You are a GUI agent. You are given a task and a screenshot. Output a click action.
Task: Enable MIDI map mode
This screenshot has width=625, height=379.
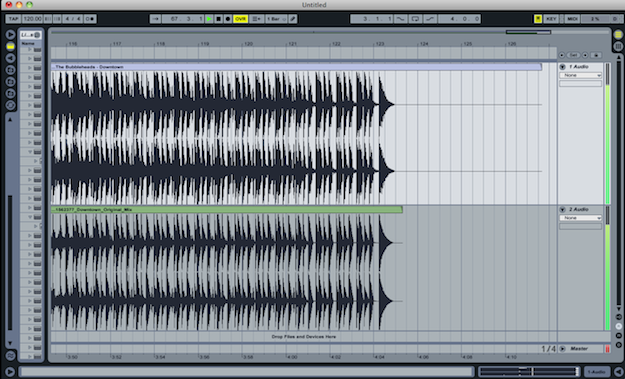(572, 19)
